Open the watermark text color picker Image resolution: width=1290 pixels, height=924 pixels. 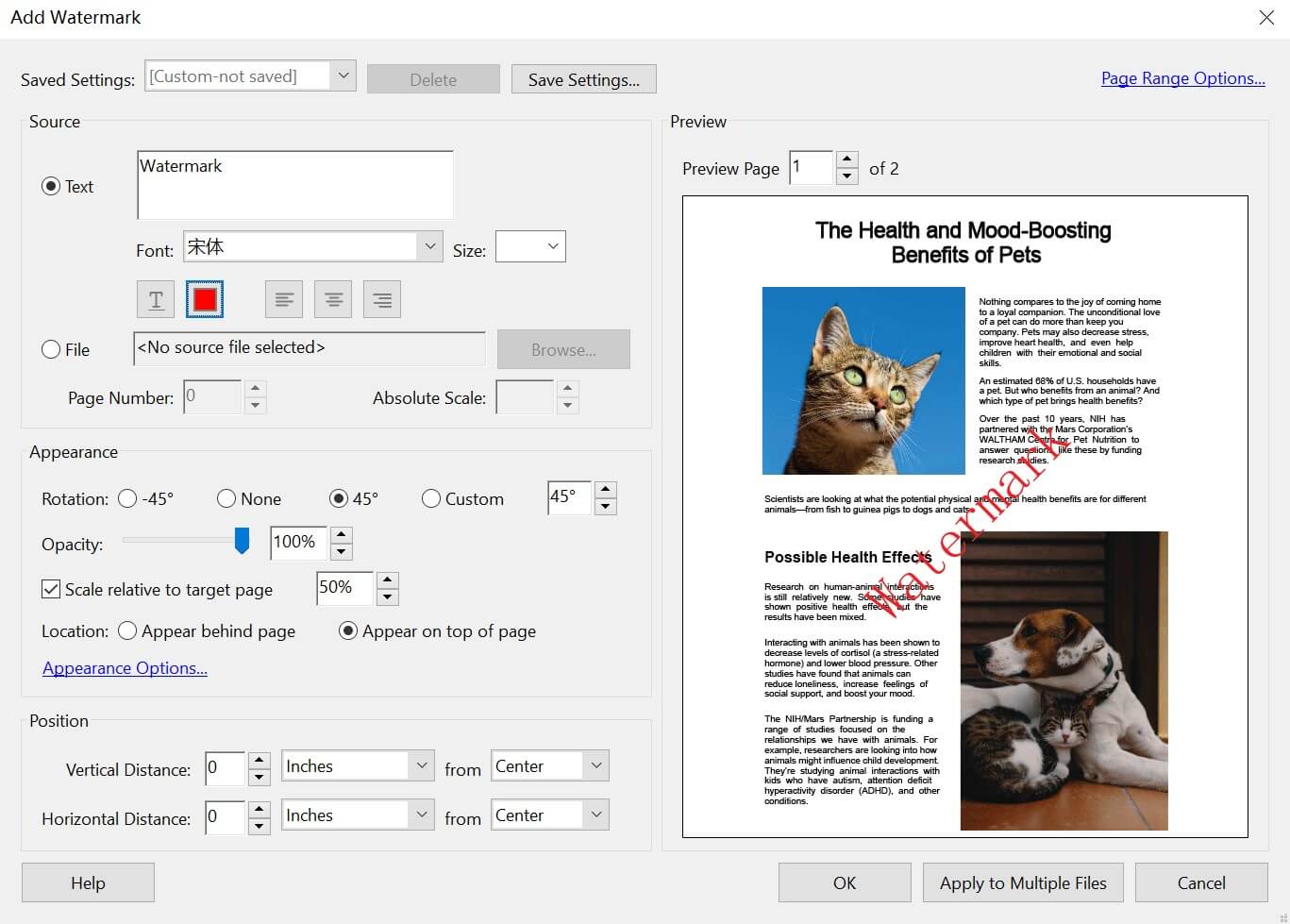coord(204,298)
